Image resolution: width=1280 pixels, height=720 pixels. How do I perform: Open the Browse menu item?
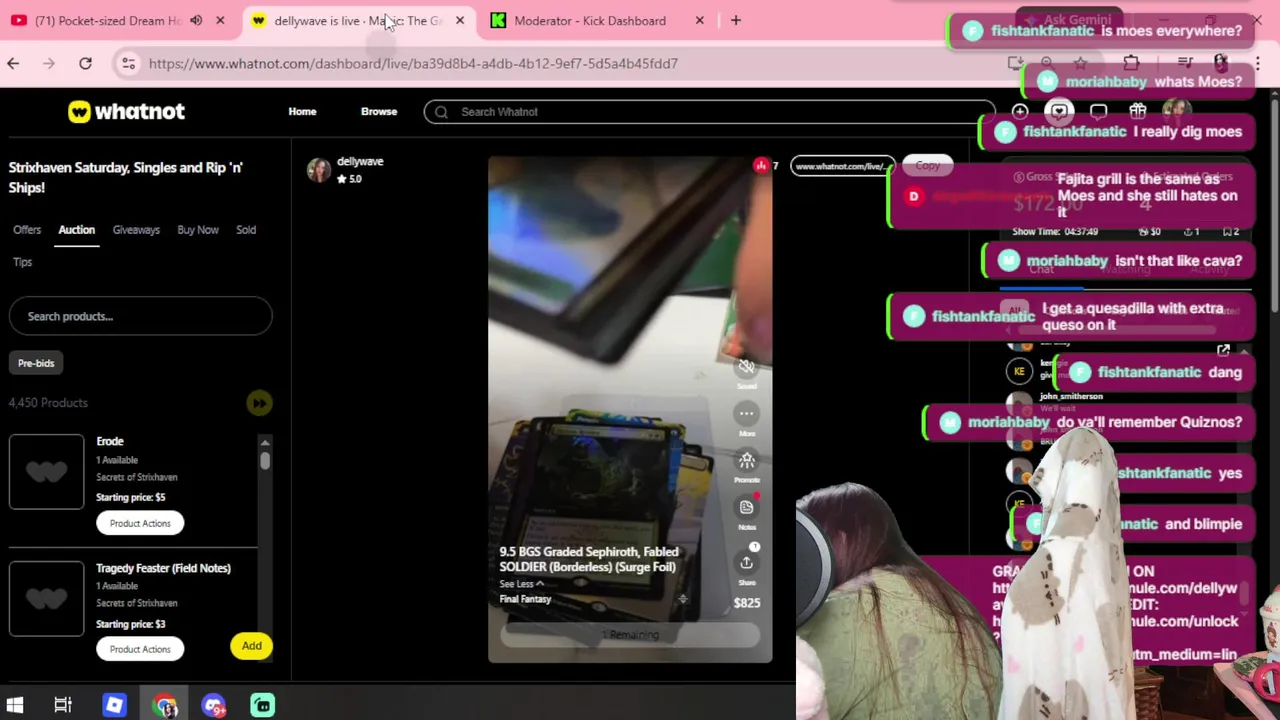(379, 112)
